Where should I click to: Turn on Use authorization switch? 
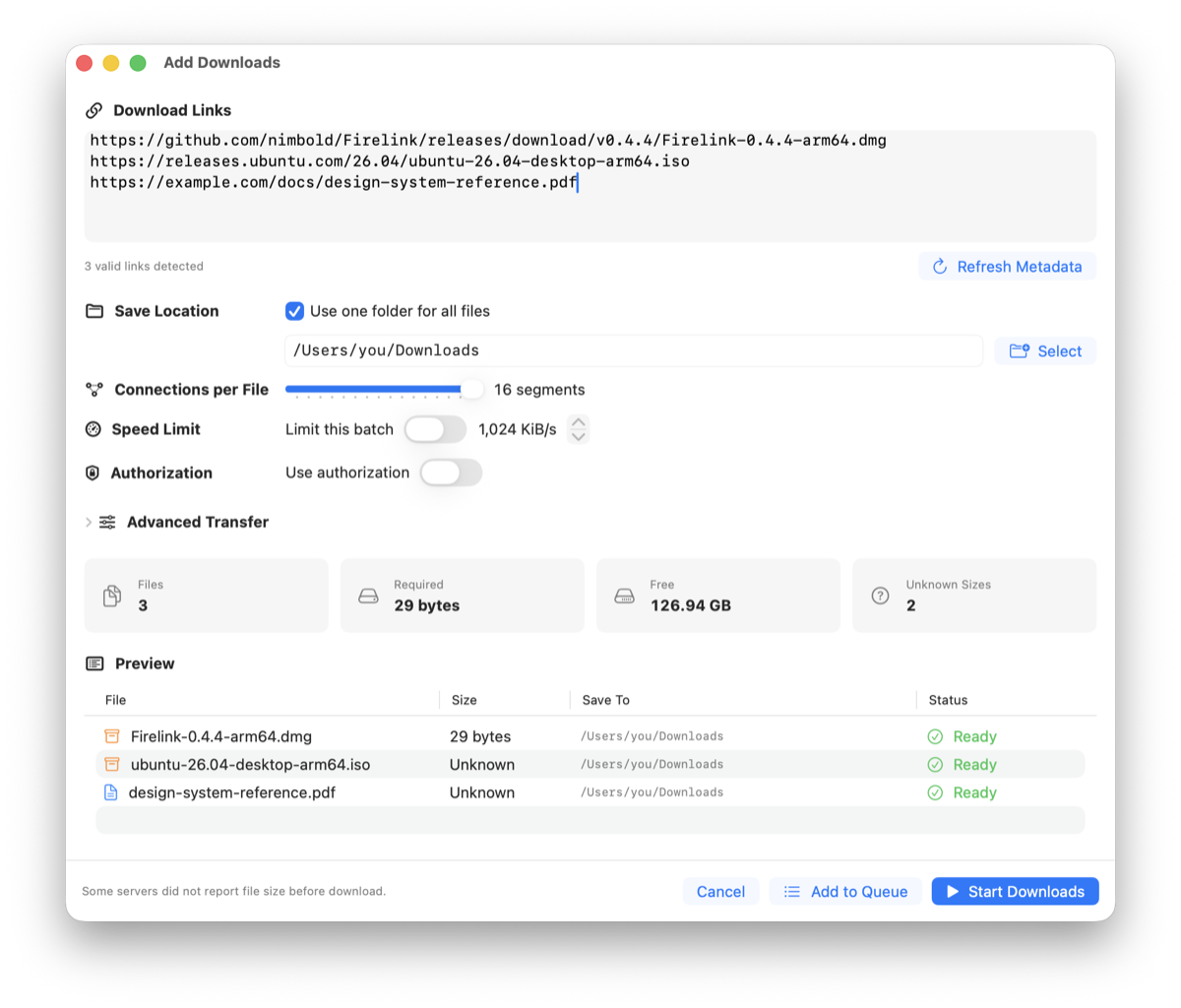coord(451,472)
